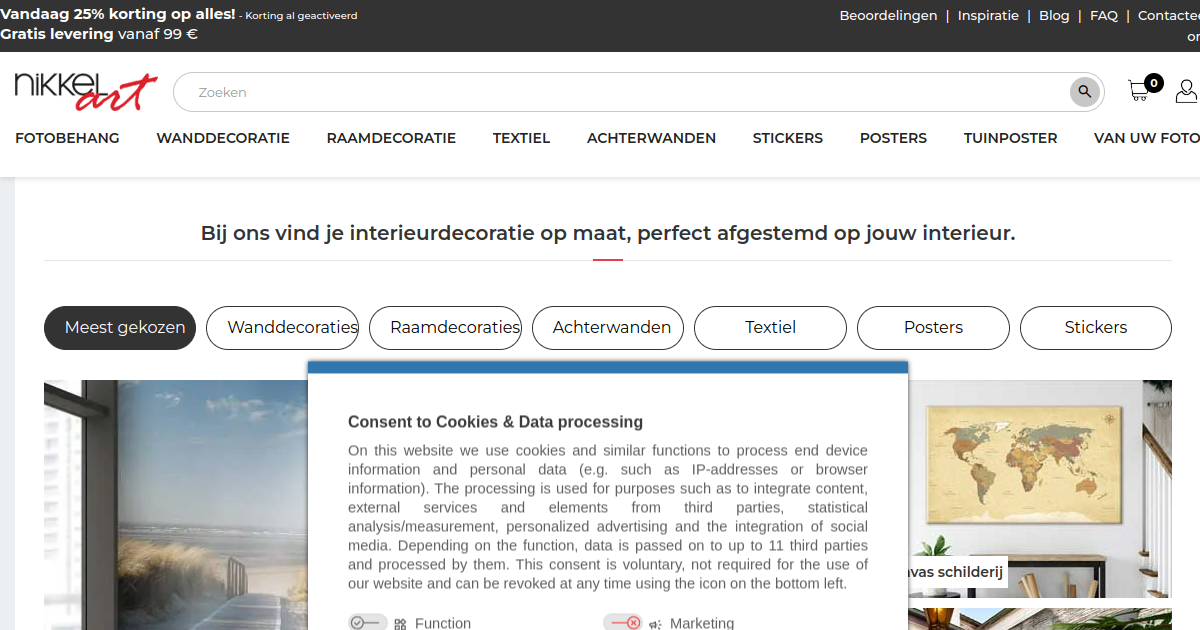The width and height of the screenshot is (1200, 630).
Task: Open the Posters navigation menu
Action: [893, 138]
